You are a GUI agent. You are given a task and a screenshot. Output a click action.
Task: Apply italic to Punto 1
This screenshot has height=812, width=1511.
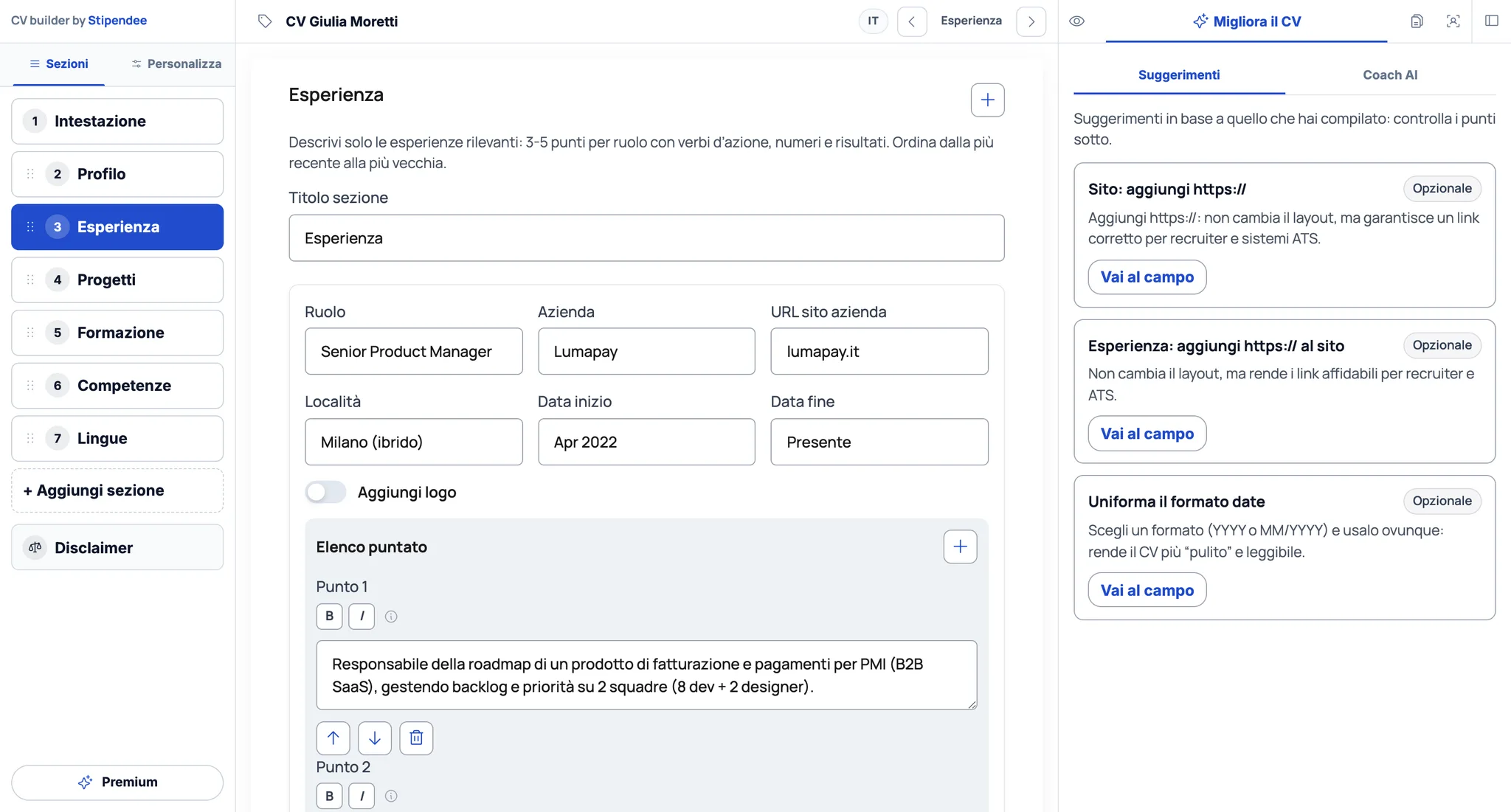coord(362,616)
